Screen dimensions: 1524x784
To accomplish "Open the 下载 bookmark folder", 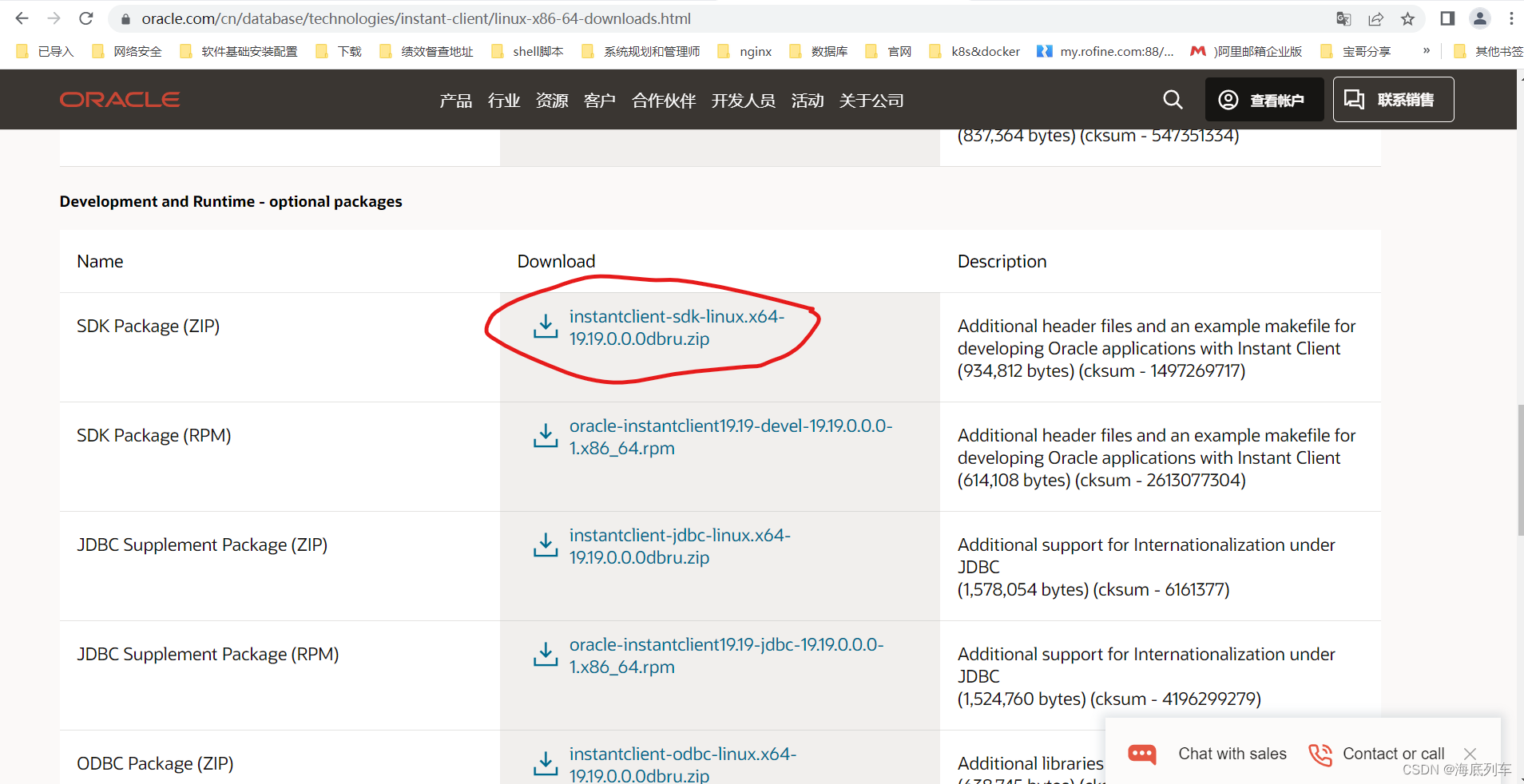I will point(339,51).
